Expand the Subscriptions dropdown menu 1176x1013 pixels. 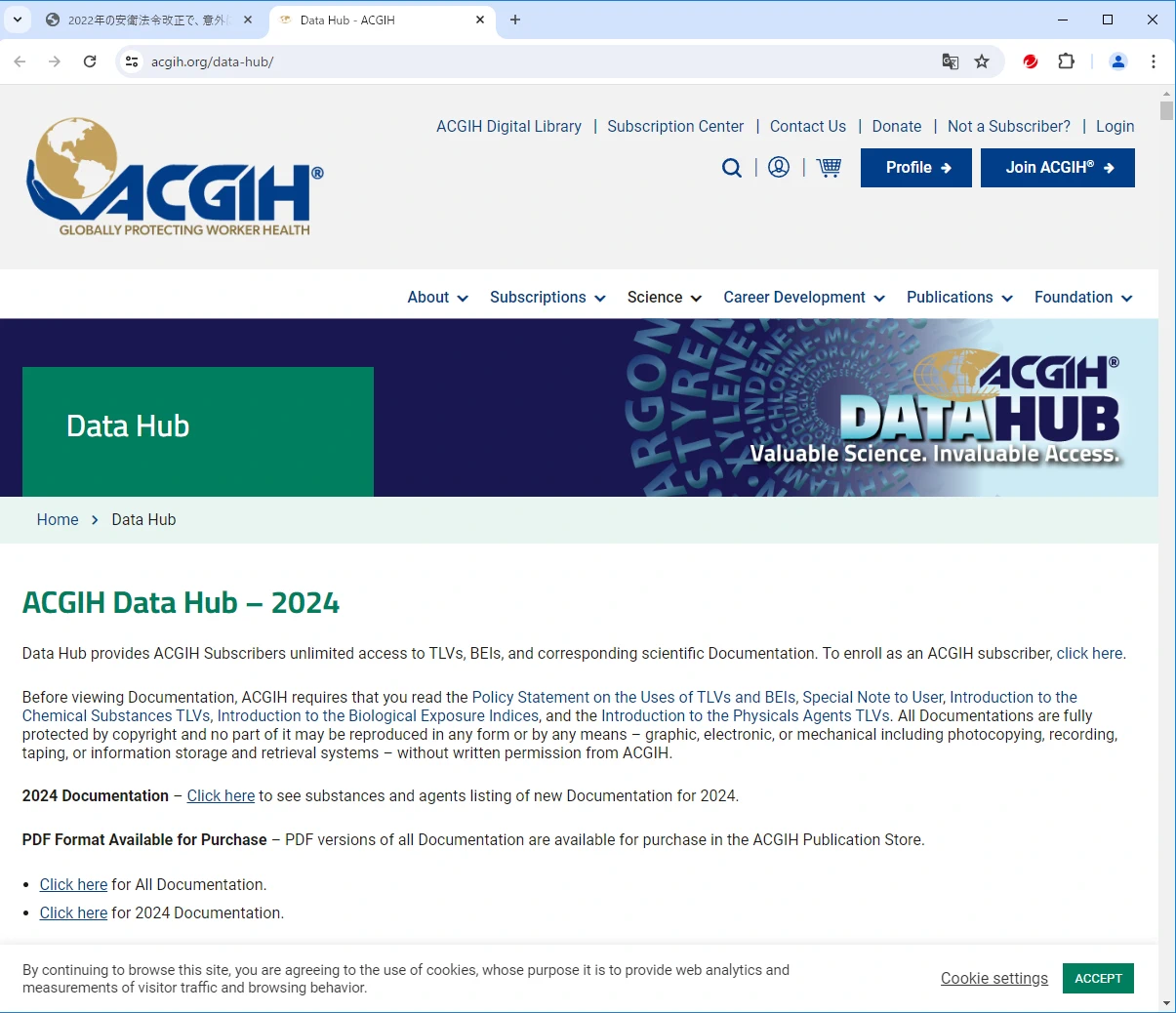(x=547, y=298)
